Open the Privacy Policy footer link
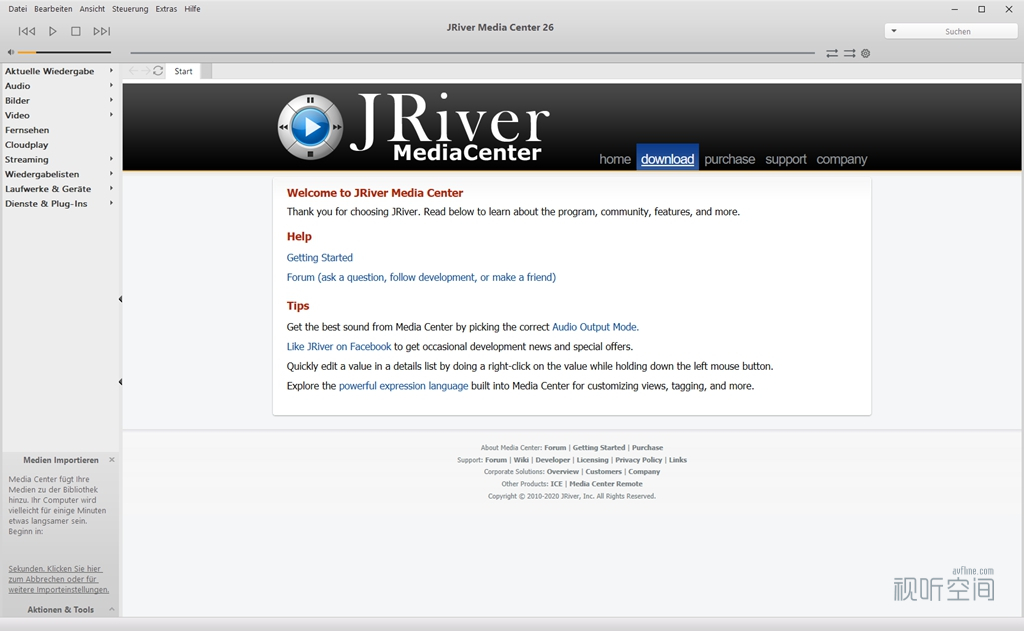Viewport: 1024px width, 631px height. point(639,460)
